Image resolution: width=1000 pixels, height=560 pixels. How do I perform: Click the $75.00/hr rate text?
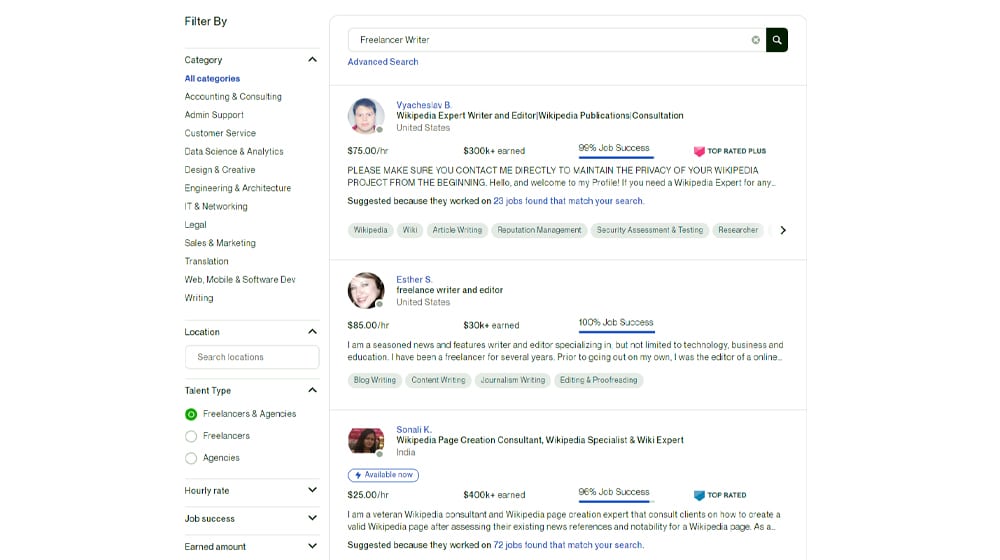[368, 151]
